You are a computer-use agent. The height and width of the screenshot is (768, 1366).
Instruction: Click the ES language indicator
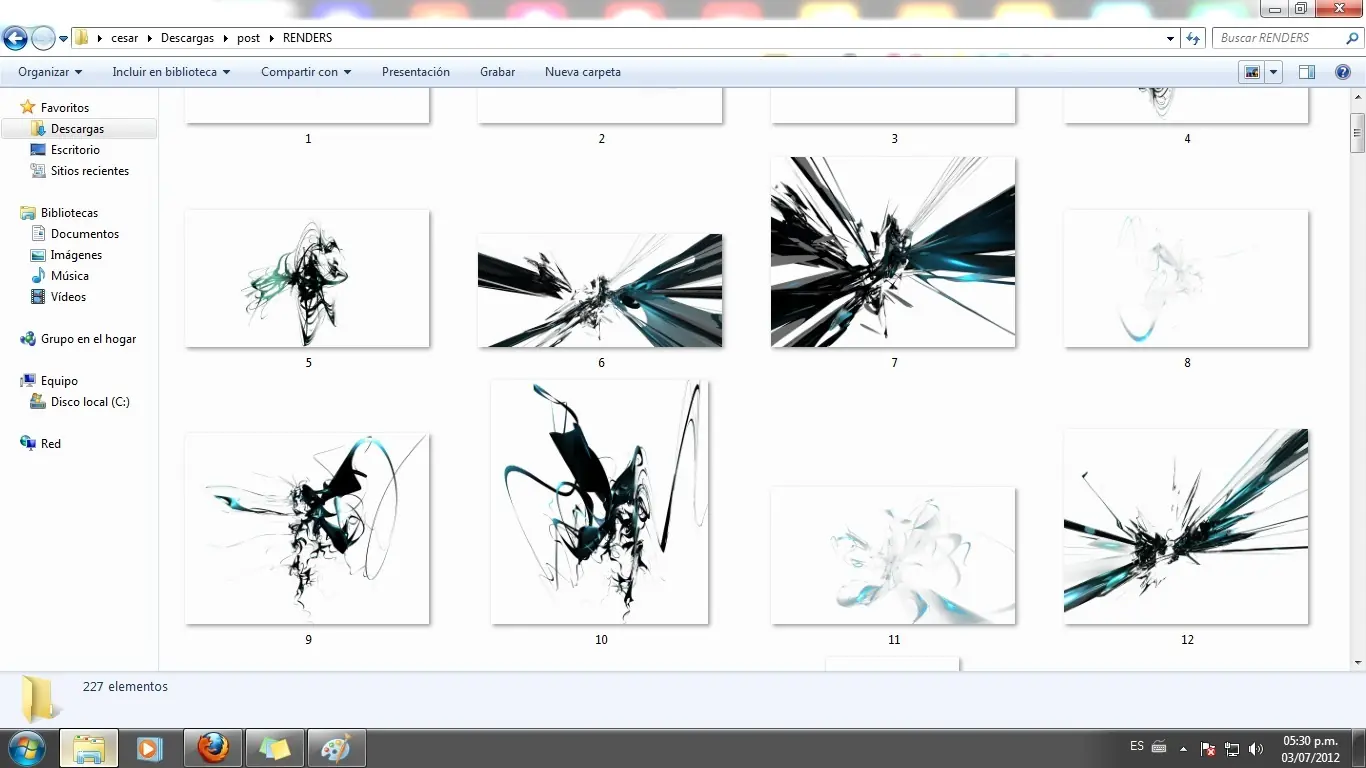click(1137, 746)
